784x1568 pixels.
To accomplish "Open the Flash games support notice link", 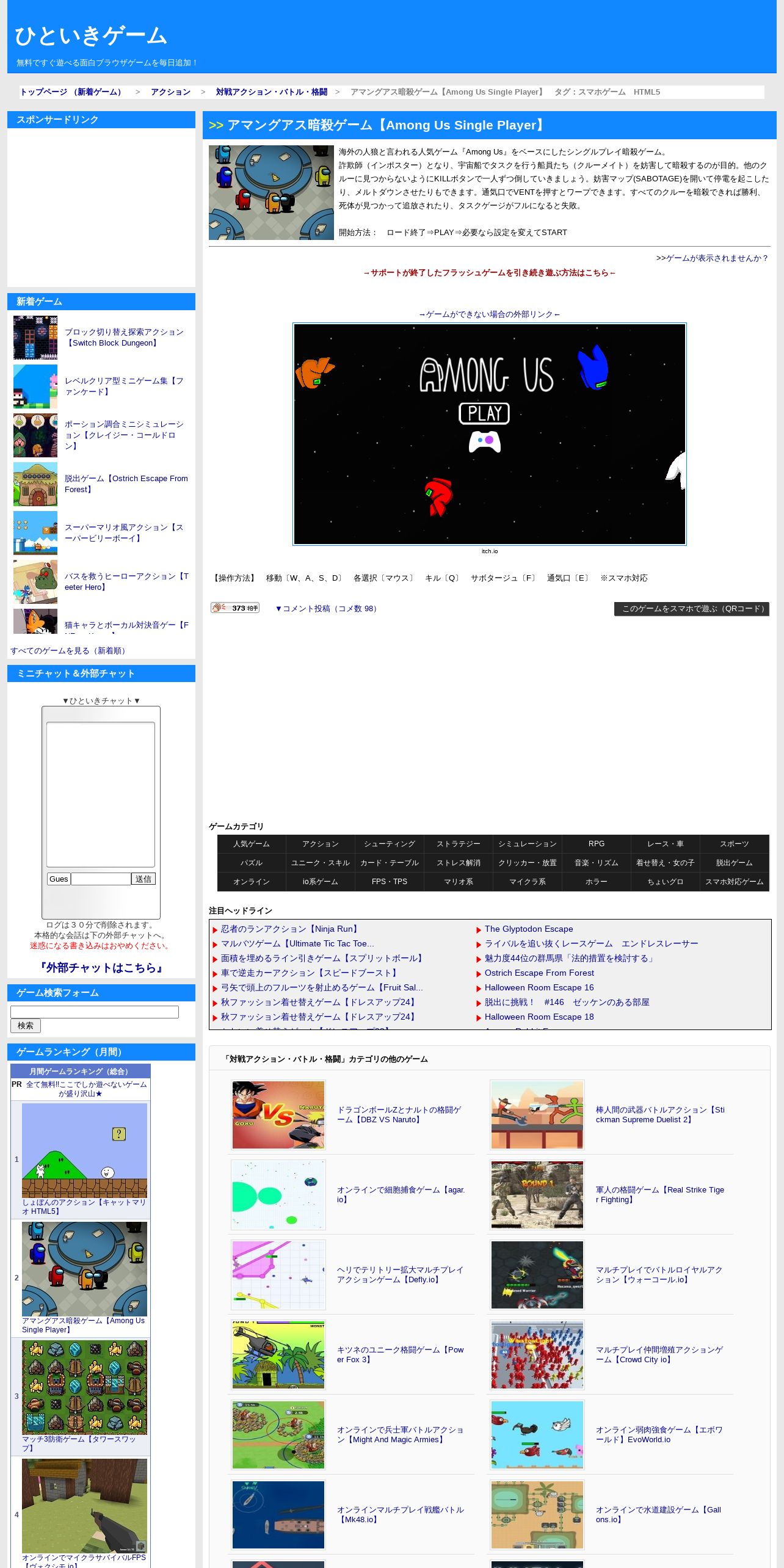I will tap(489, 273).
